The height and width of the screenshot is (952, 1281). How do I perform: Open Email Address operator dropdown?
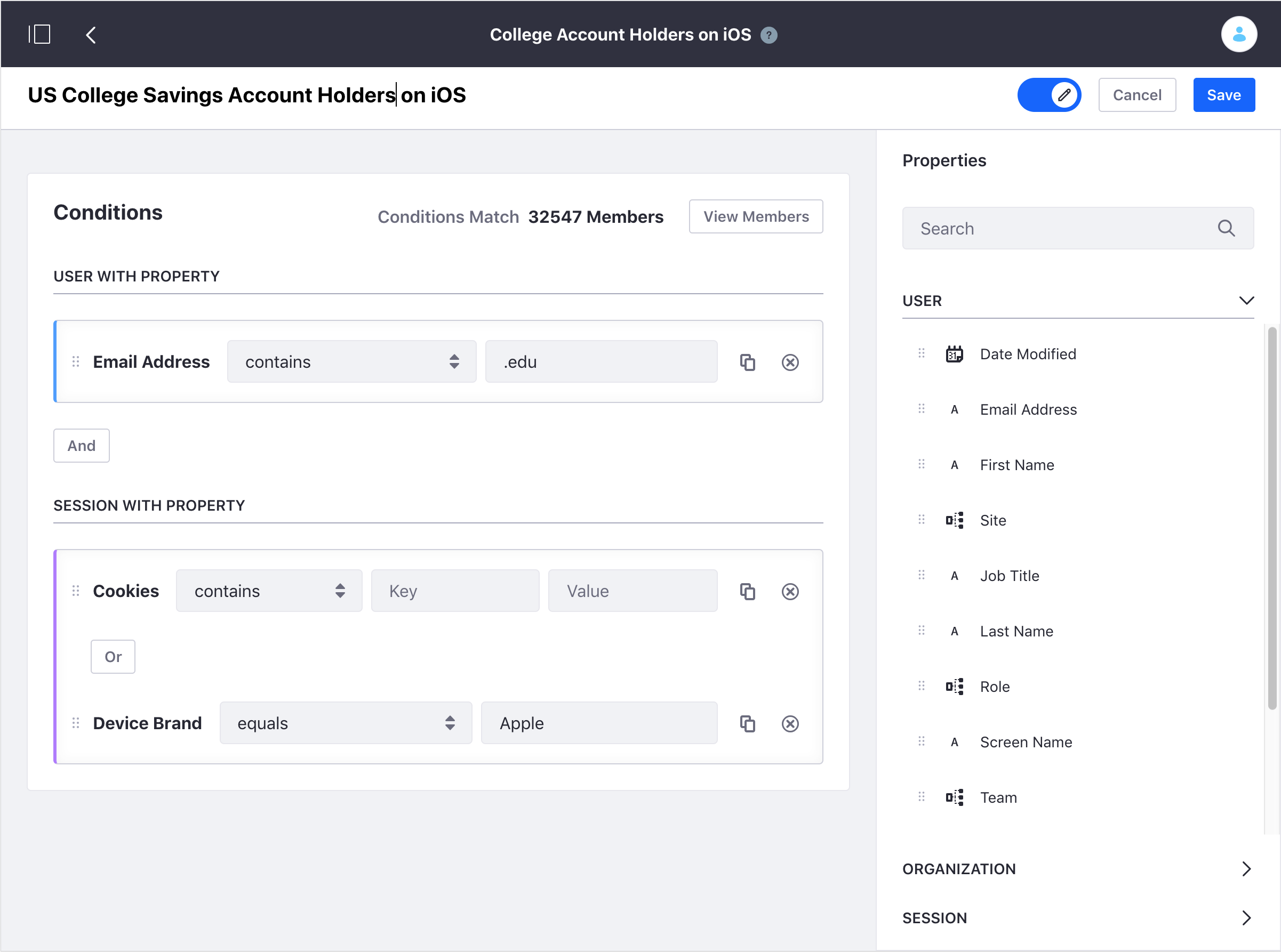(351, 361)
